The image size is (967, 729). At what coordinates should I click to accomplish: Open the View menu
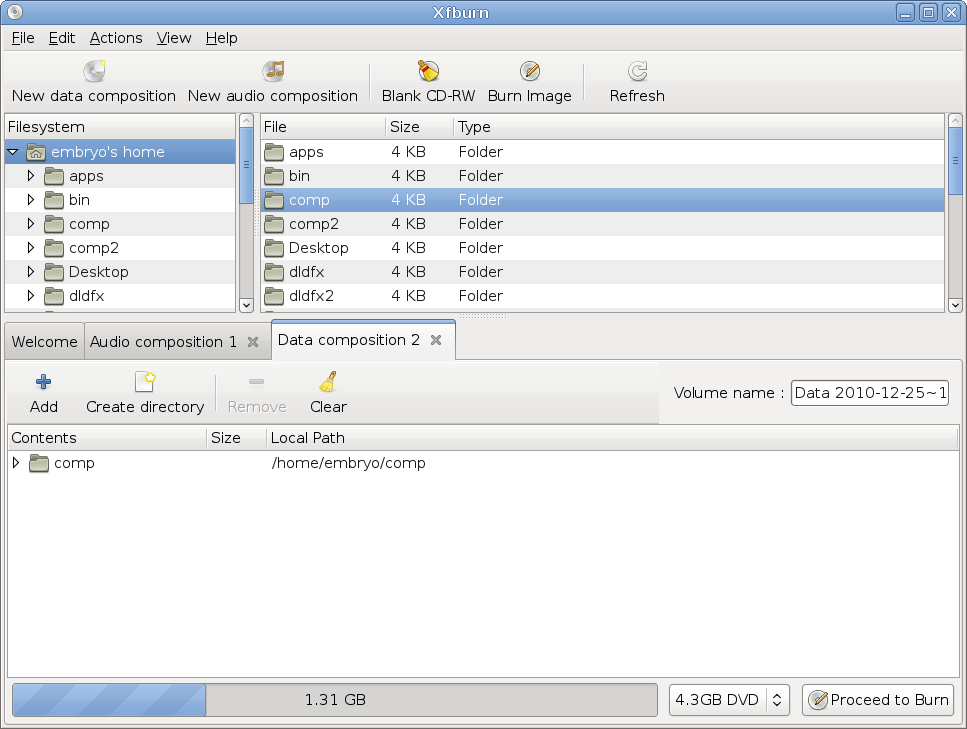(x=174, y=38)
